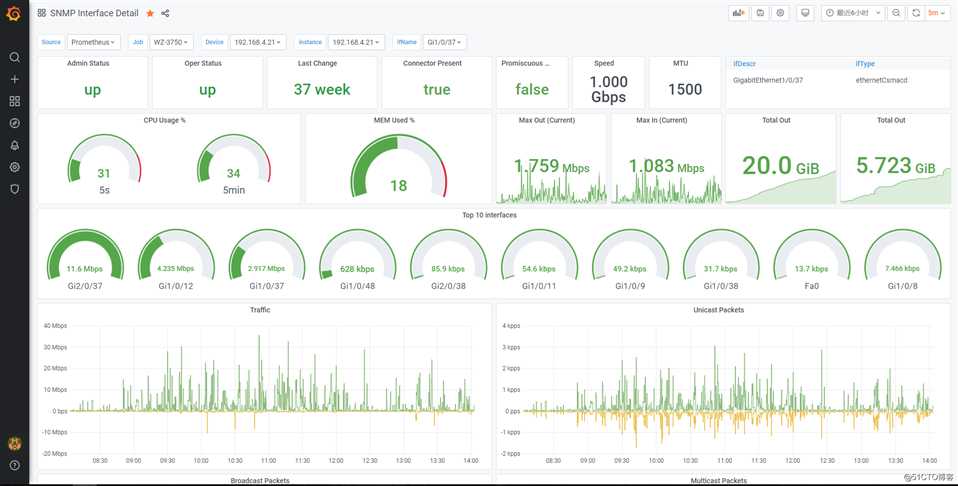This screenshot has height=486, width=958.
Task: Open the Grafana home logo
Action: point(13,13)
